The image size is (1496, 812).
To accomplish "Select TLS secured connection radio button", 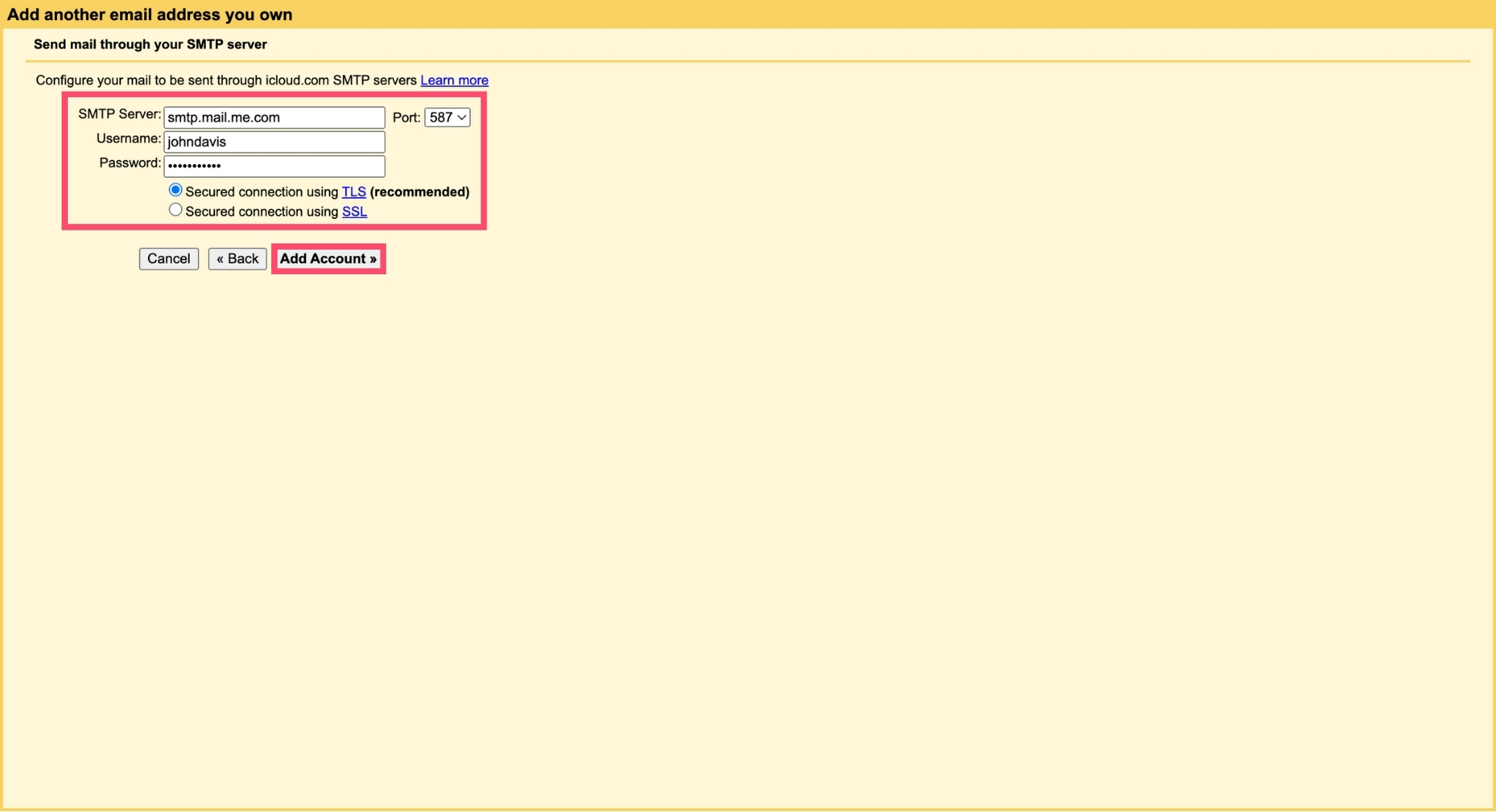I will click(176, 190).
